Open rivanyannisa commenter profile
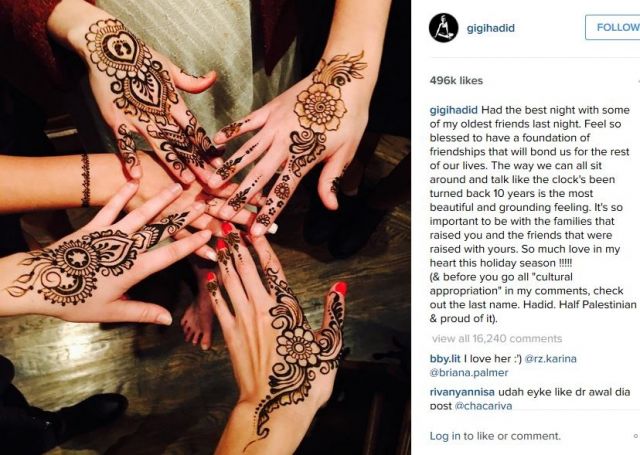 462,392
